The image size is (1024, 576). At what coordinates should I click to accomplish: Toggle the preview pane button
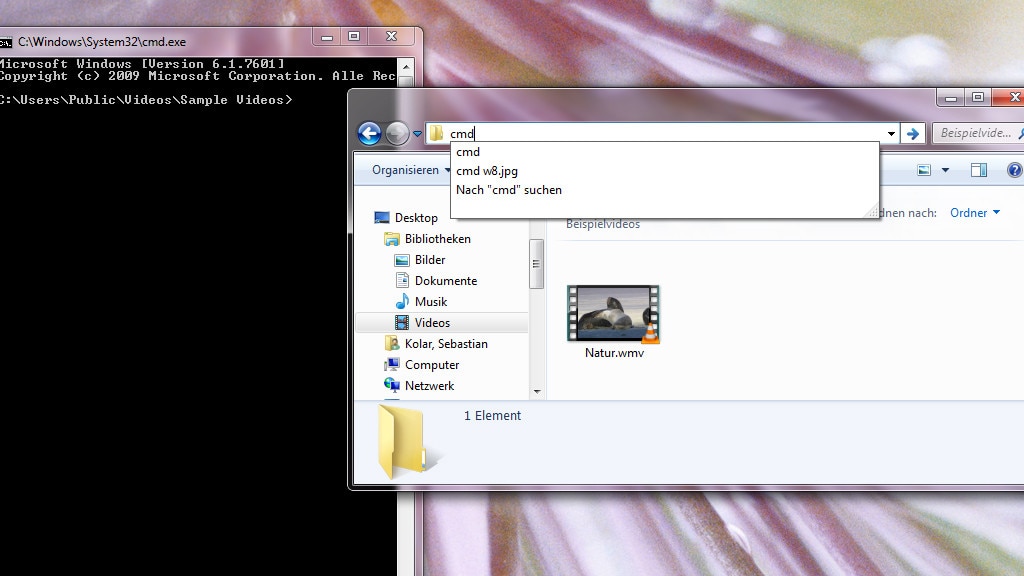978,170
